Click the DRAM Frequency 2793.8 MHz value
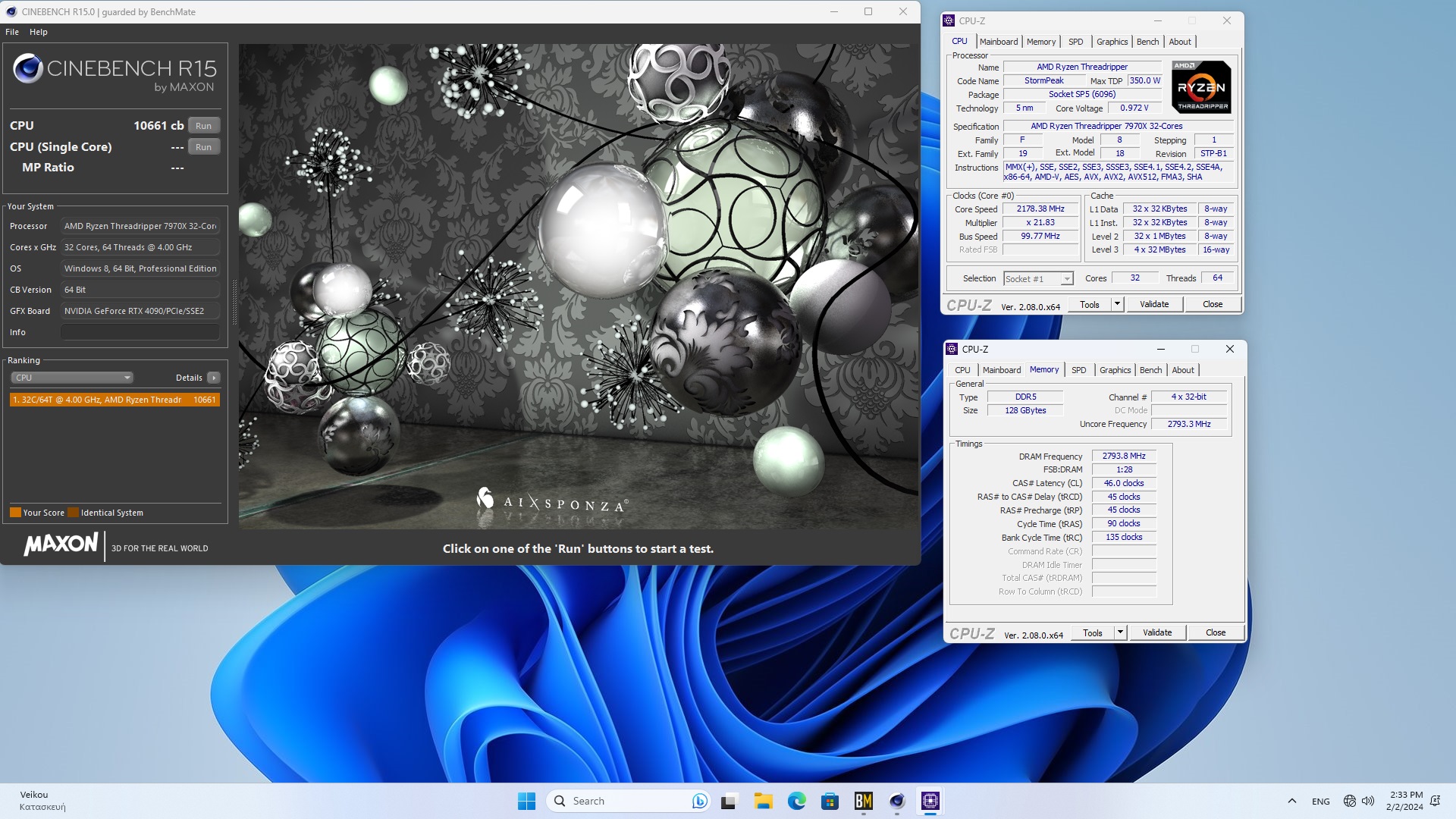 [1124, 457]
